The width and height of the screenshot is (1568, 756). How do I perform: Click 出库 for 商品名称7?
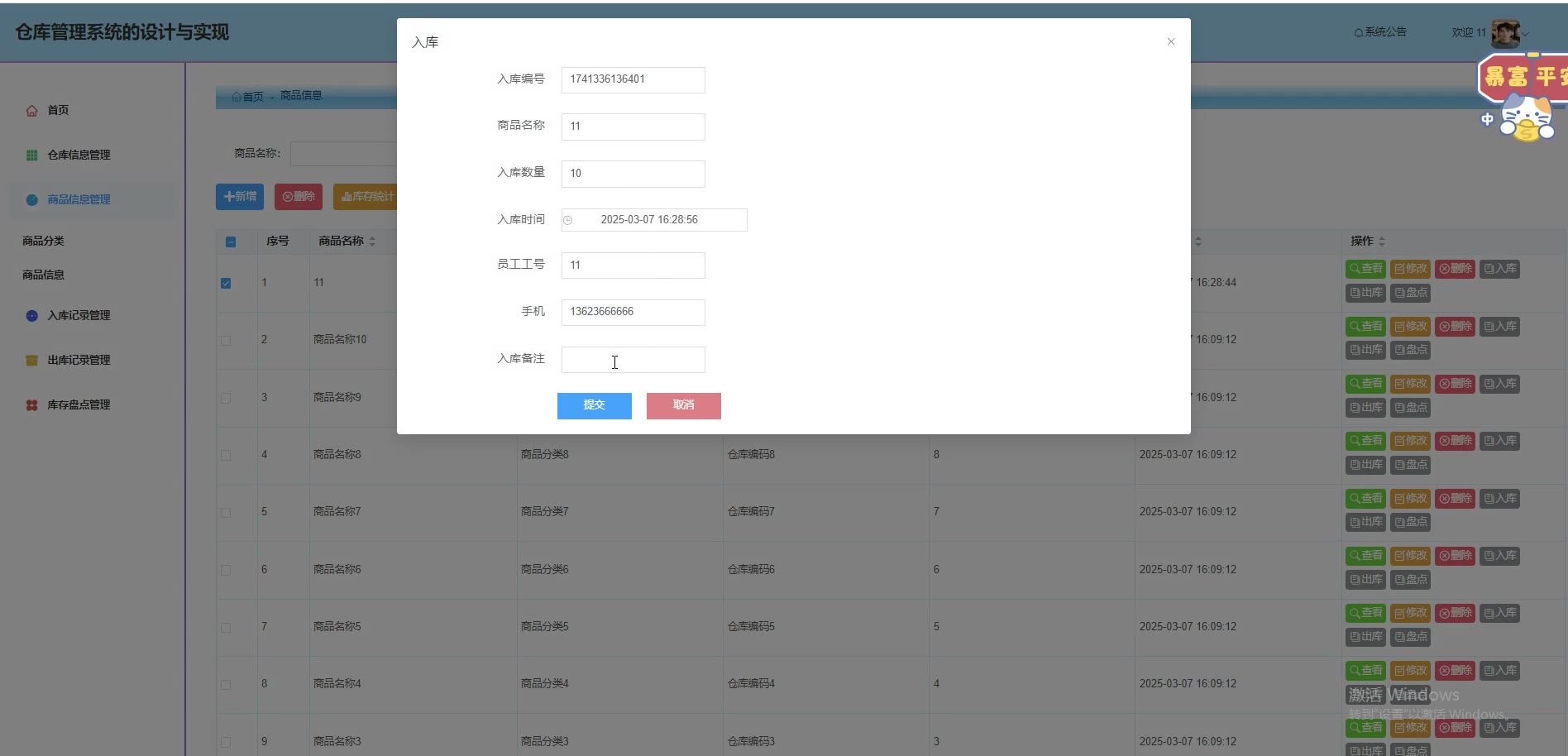(1365, 523)
